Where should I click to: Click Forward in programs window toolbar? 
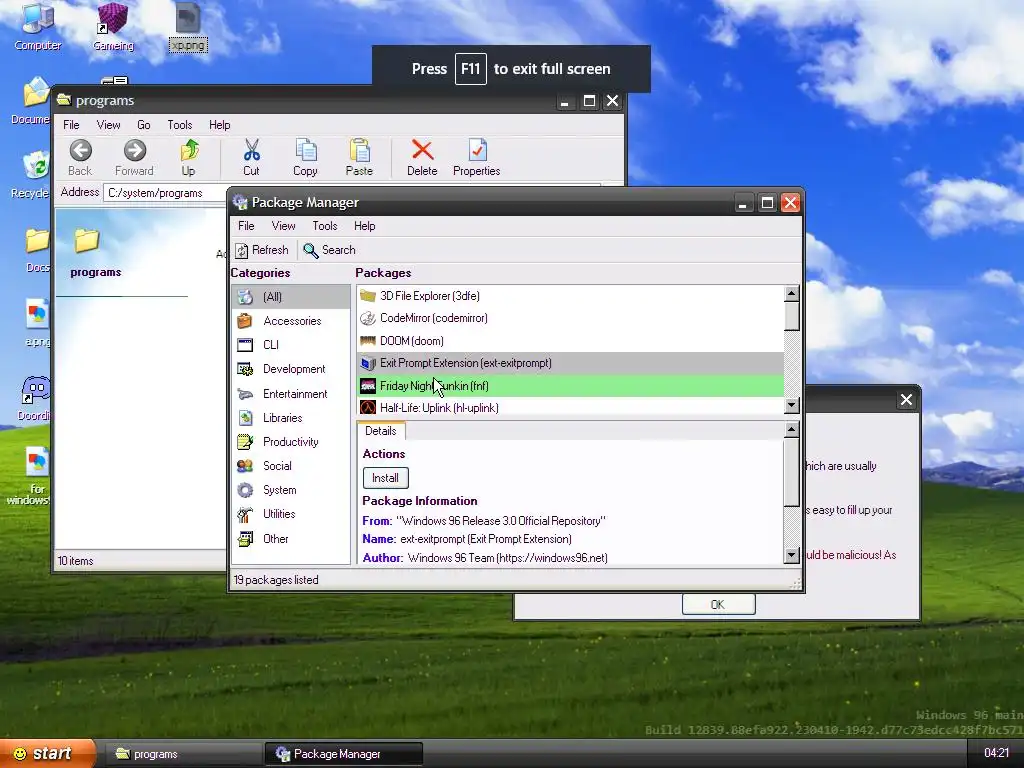coord(135,158)
